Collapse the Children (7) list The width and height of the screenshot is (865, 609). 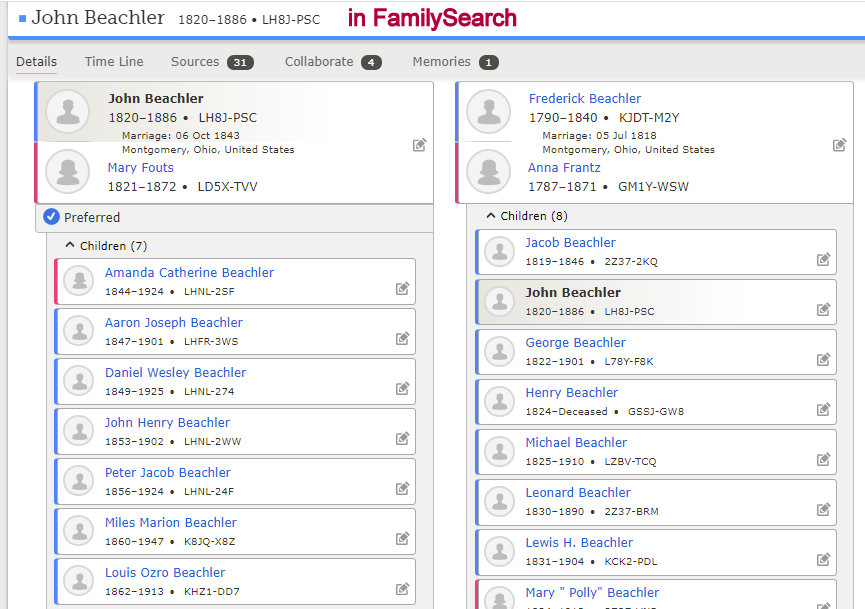[70, 246]
